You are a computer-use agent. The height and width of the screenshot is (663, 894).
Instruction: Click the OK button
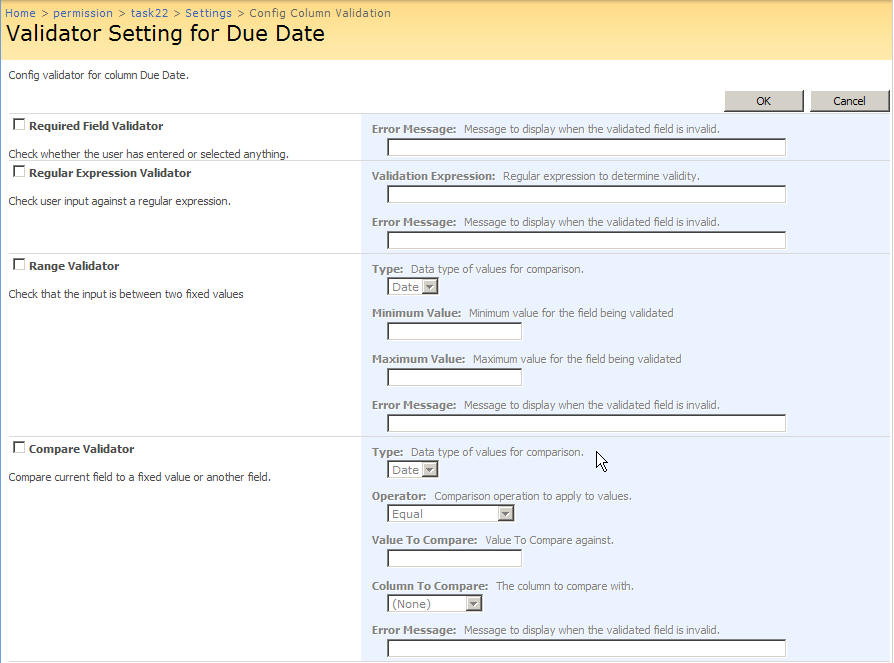(x=763, y=101)
